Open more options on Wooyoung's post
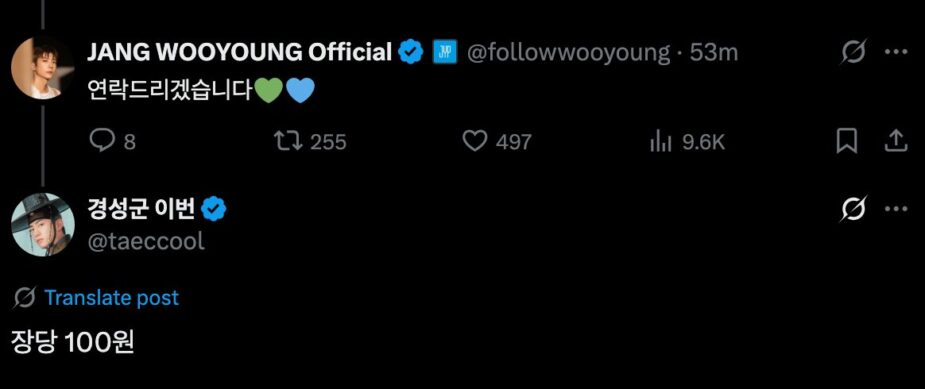The width and height of the screenshot is (925, 389). [896, 53]
